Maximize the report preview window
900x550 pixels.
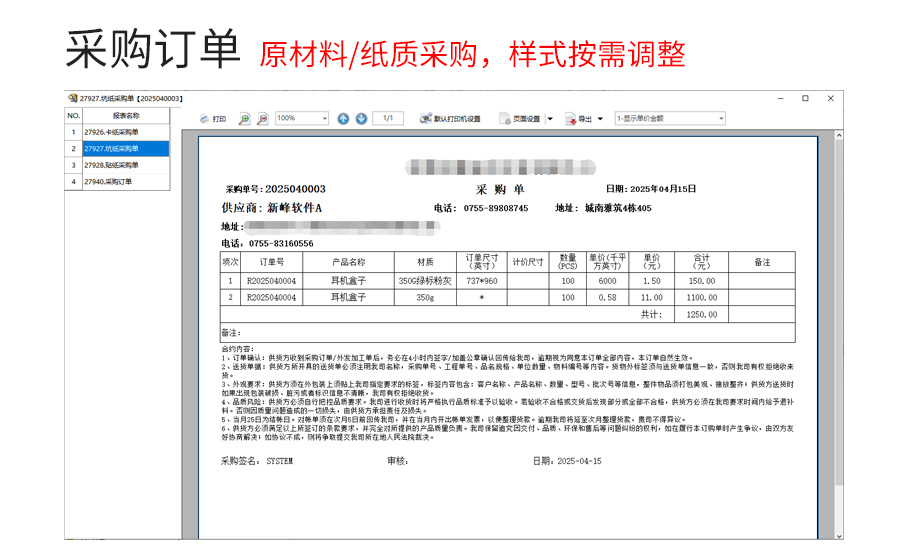tap(805, 98)
